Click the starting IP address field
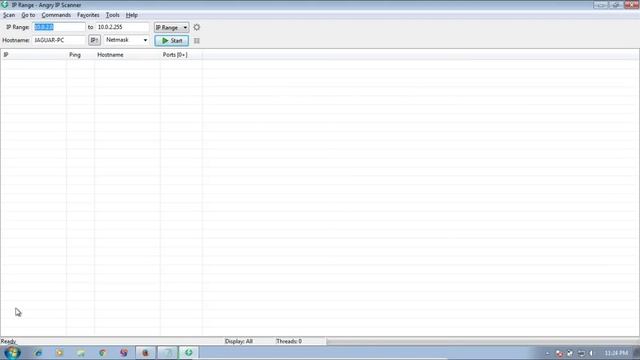 point(59,27)
